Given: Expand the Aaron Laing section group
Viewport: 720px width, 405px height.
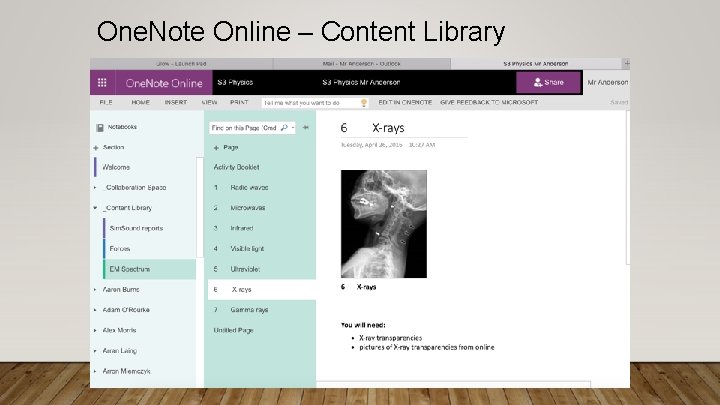Looking at the screenshot, I should tap(95, 351).
